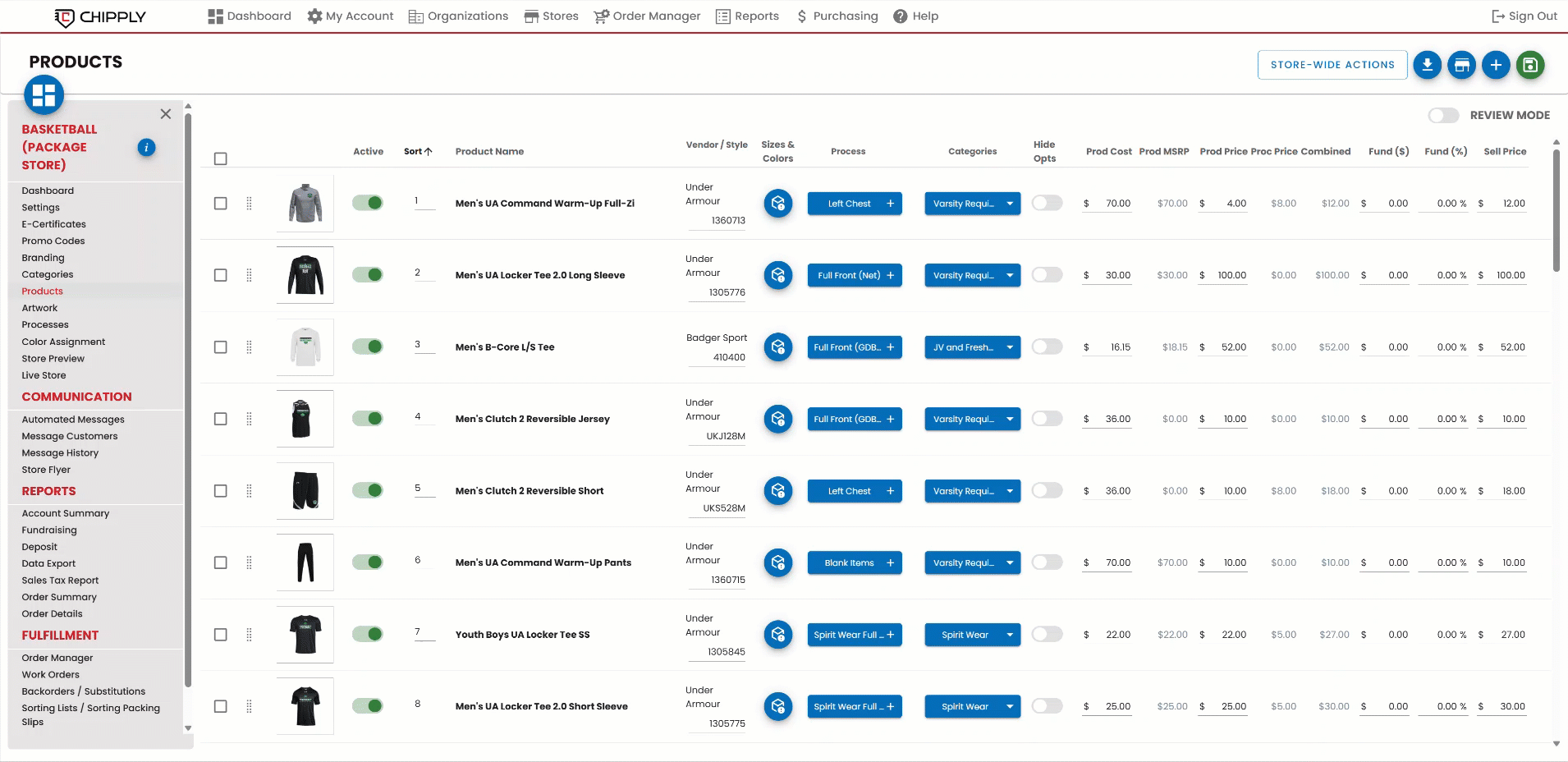The image size is (1568, 762).
Task: Click the blue download icon button
Action: [1427, 65]
